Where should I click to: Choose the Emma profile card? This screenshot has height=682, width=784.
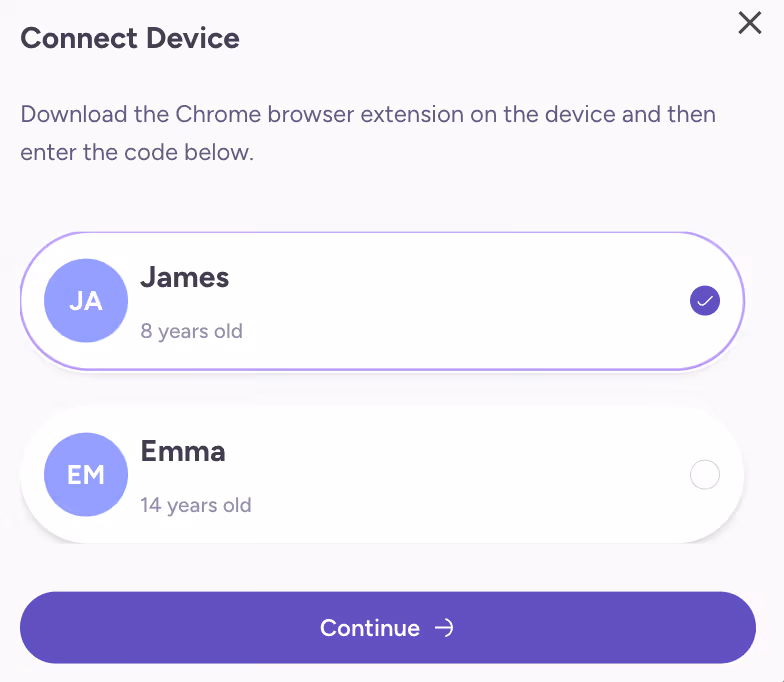click(382, 474)
